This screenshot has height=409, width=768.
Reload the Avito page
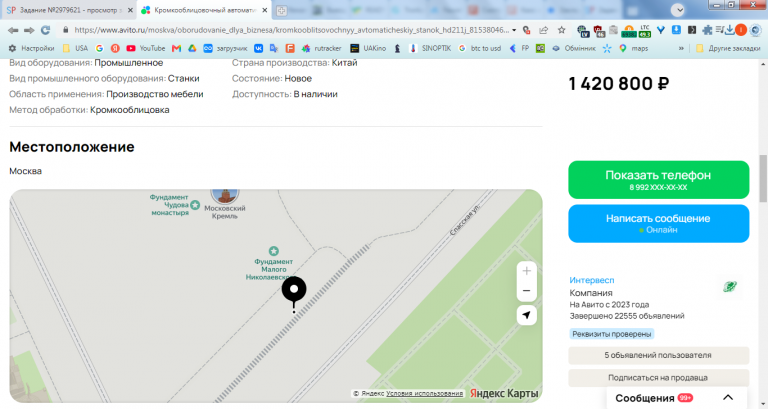(46, 30)
